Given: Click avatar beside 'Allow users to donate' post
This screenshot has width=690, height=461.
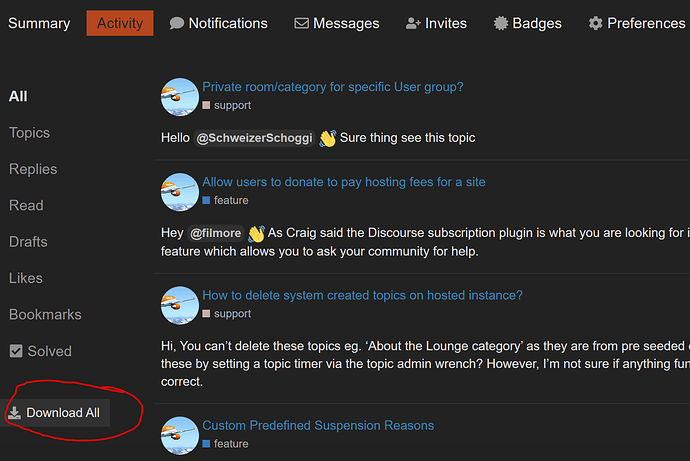Looking at the screenshot, I should point(180,192).
